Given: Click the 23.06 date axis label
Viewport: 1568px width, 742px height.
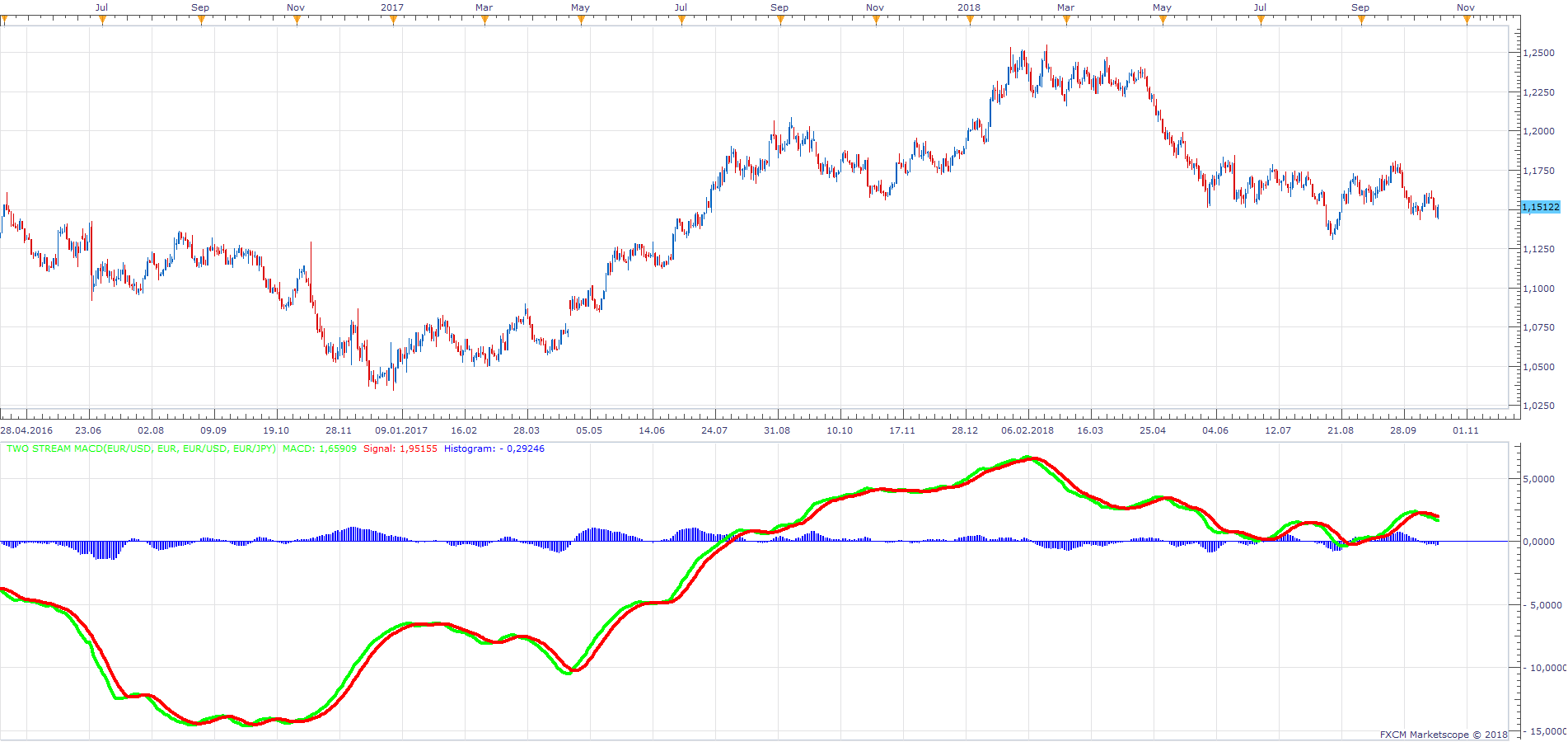Looking at the screenshot, I should point(88,430).
